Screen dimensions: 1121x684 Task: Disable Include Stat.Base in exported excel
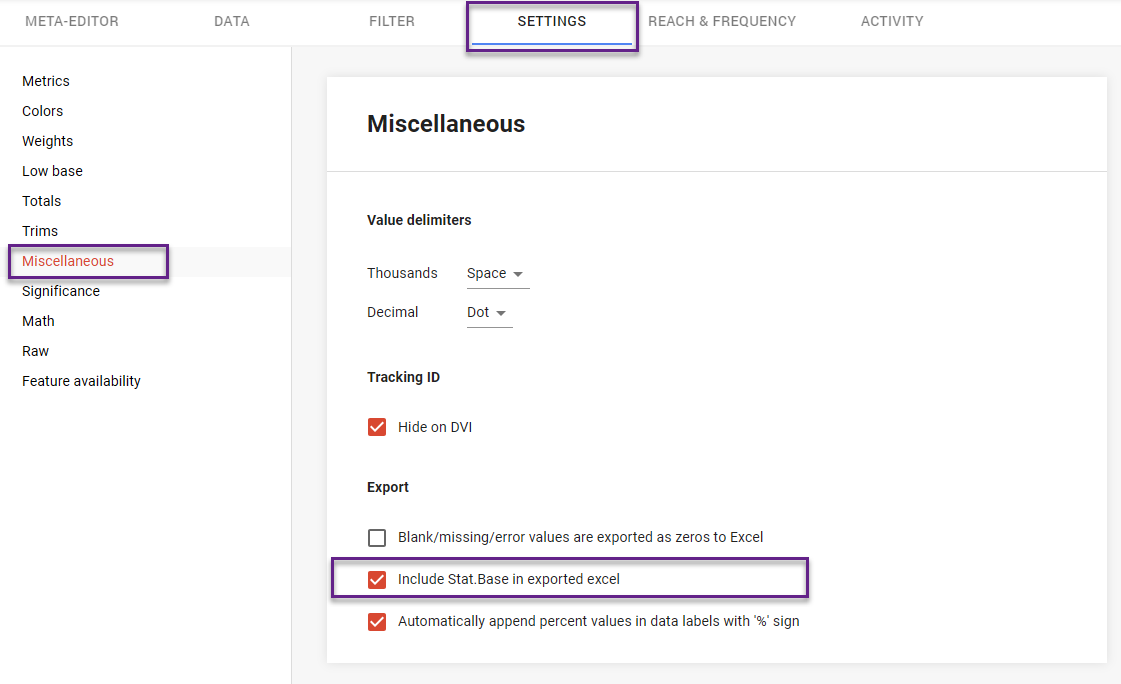coord(377,579)
